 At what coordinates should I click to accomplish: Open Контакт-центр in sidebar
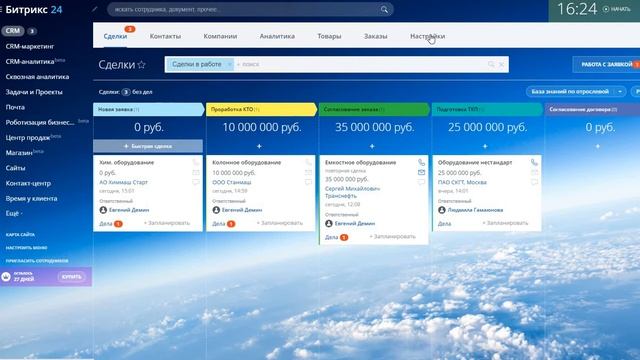(x=28, y=183)
